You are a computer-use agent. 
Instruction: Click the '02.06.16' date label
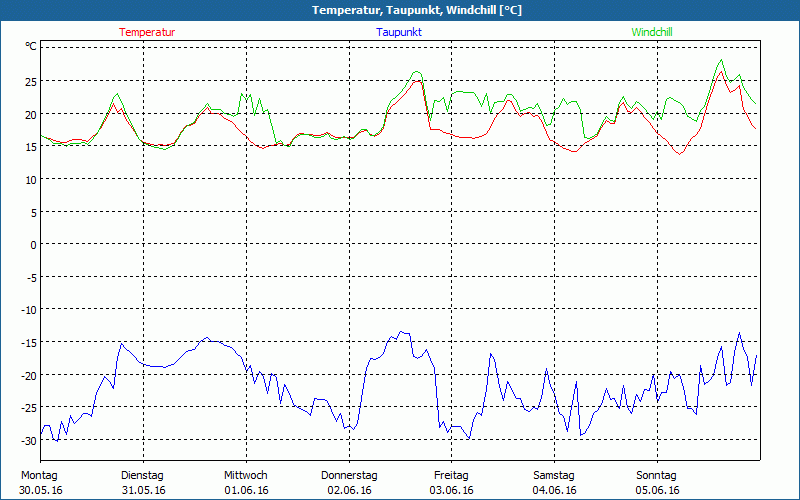click(349, 490)
